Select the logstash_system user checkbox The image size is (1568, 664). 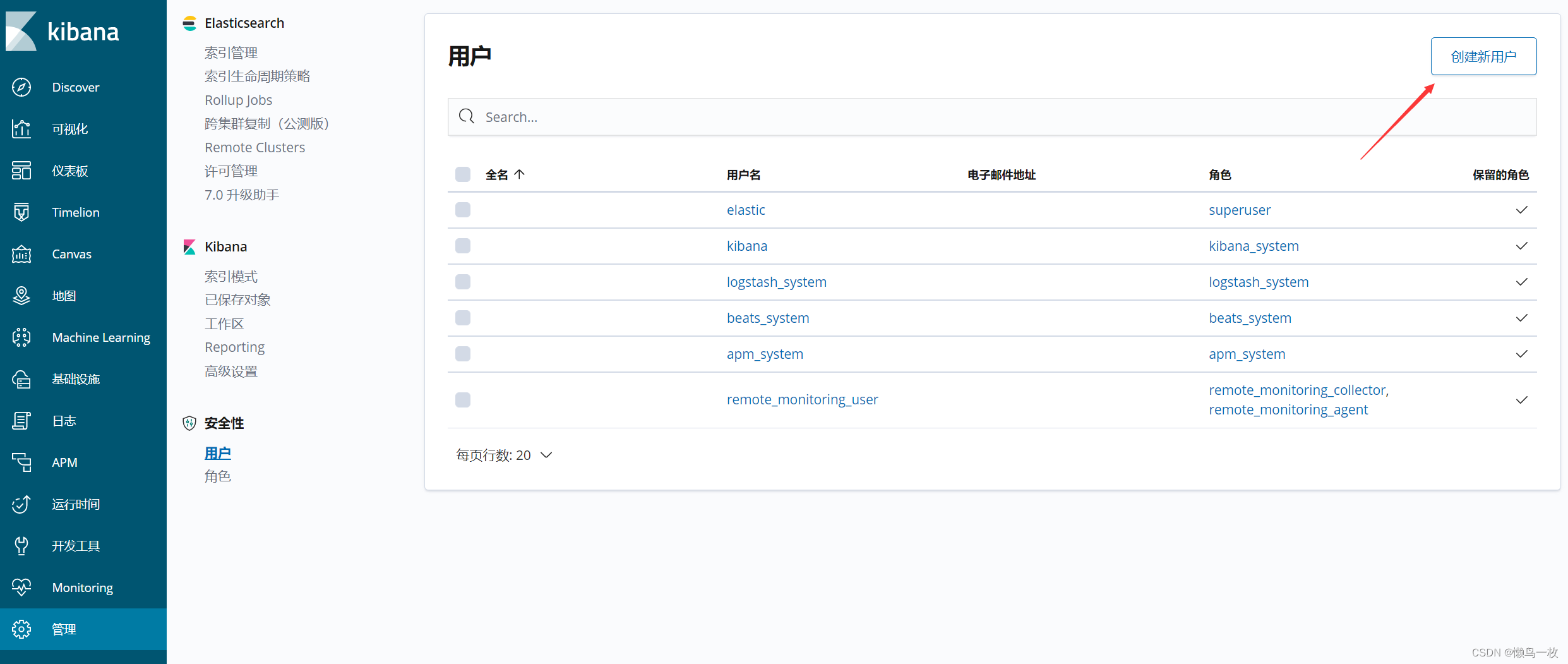click(463, 282)
